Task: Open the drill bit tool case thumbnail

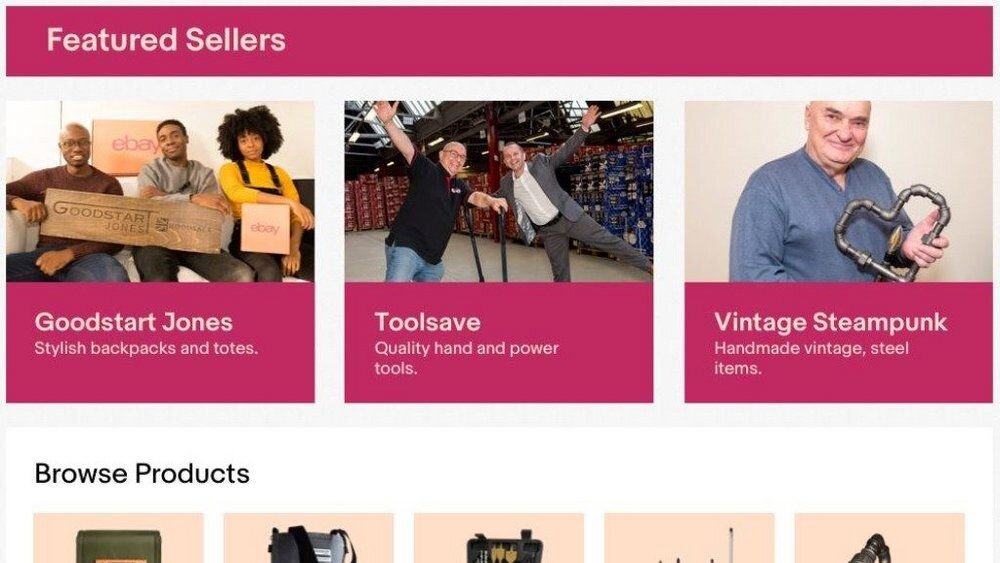Action: point(499,537)
